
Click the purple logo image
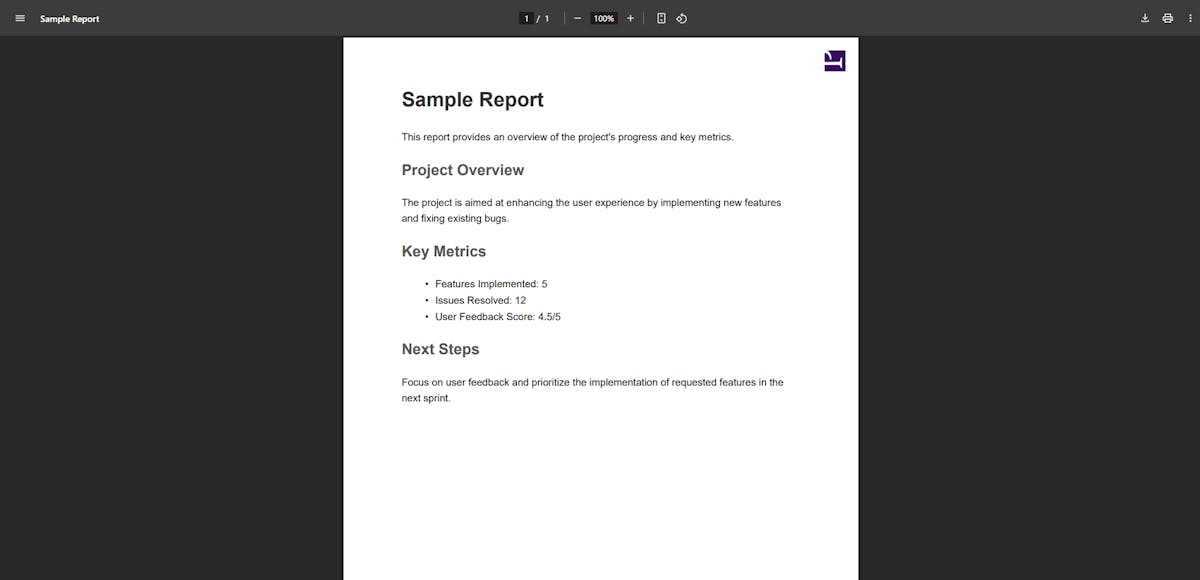pos(834,60)
